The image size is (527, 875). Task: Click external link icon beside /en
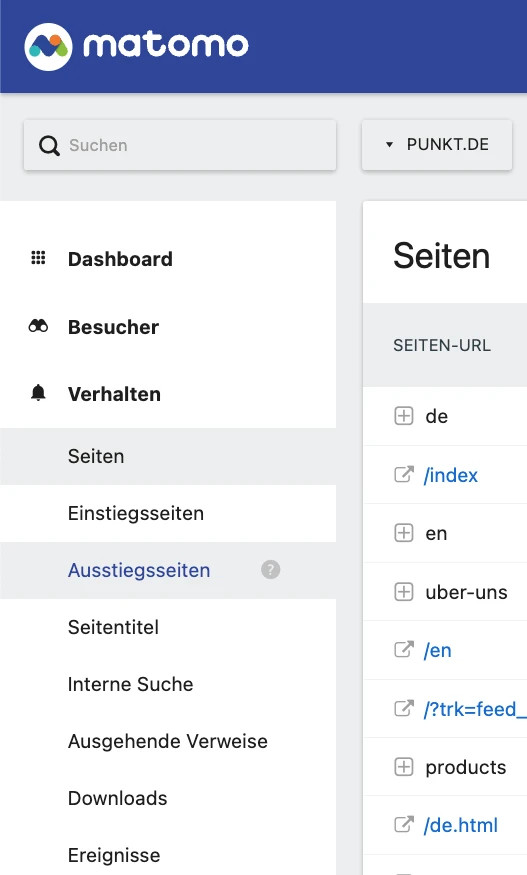(x=404, y=650)
